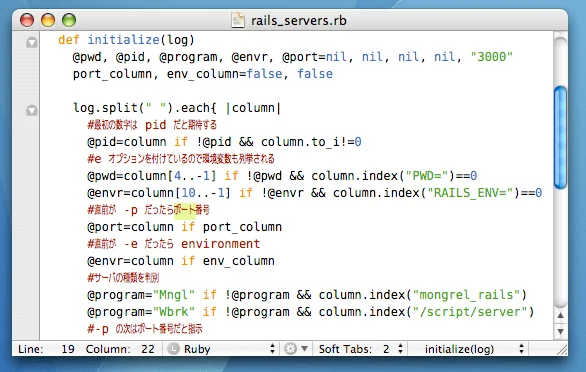The image size is (586, 372).
Task: Click the port_column, env_column=false line
Action: pyautogui.click(x=203, y=74)
